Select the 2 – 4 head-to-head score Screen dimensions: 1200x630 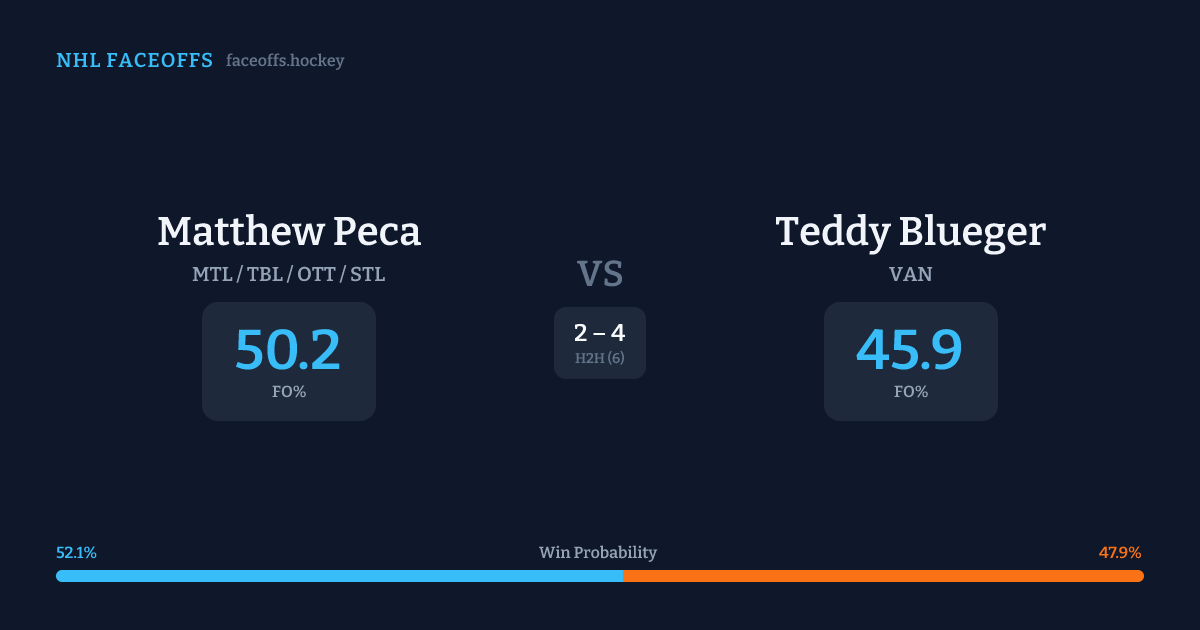(x=600, y=334)
